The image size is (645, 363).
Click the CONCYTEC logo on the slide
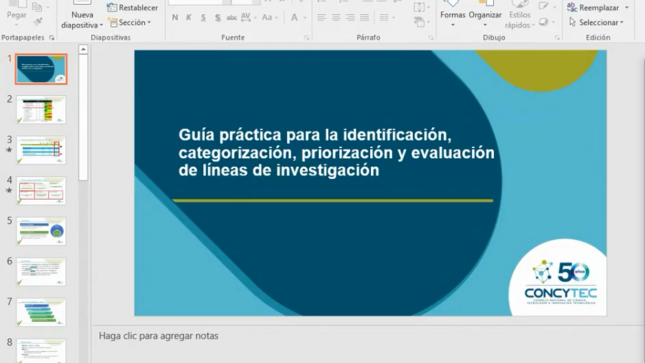(560, 282)
